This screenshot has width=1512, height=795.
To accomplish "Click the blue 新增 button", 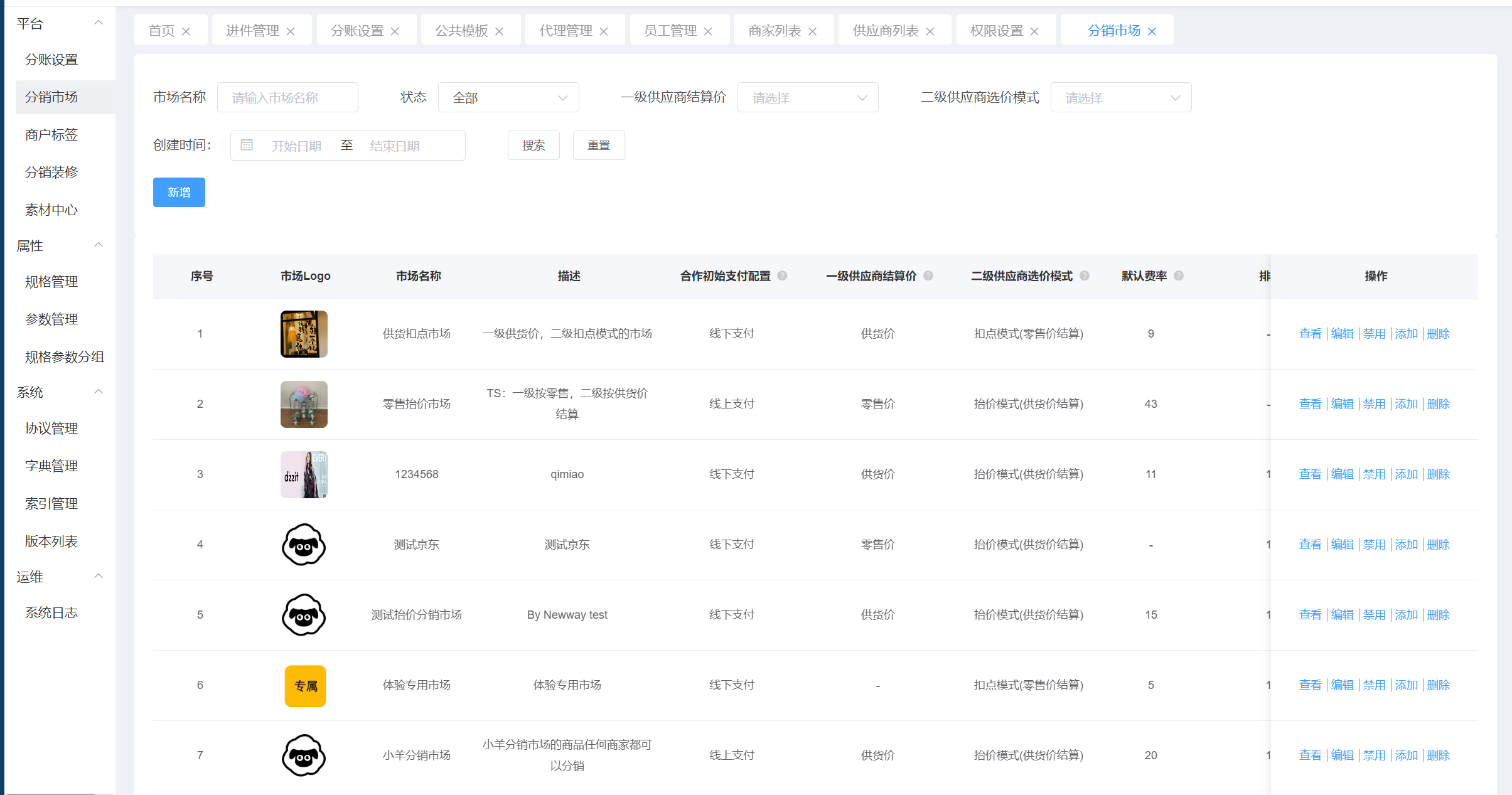I will point(179,192).
